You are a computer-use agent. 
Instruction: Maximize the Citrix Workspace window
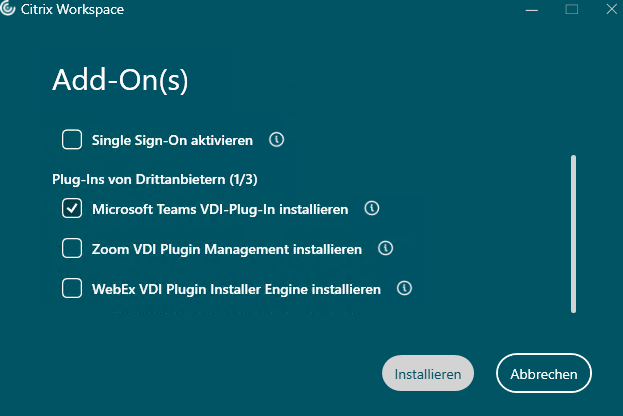point(572,9)
